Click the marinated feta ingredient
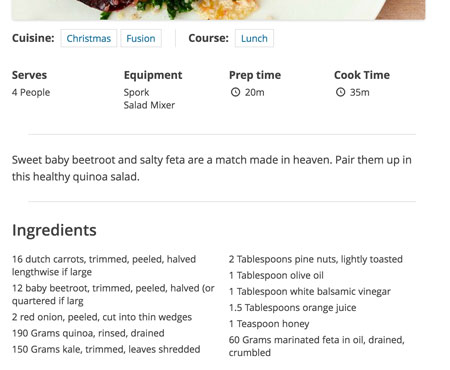Screen dimensions: 450x370 (317, 346)
